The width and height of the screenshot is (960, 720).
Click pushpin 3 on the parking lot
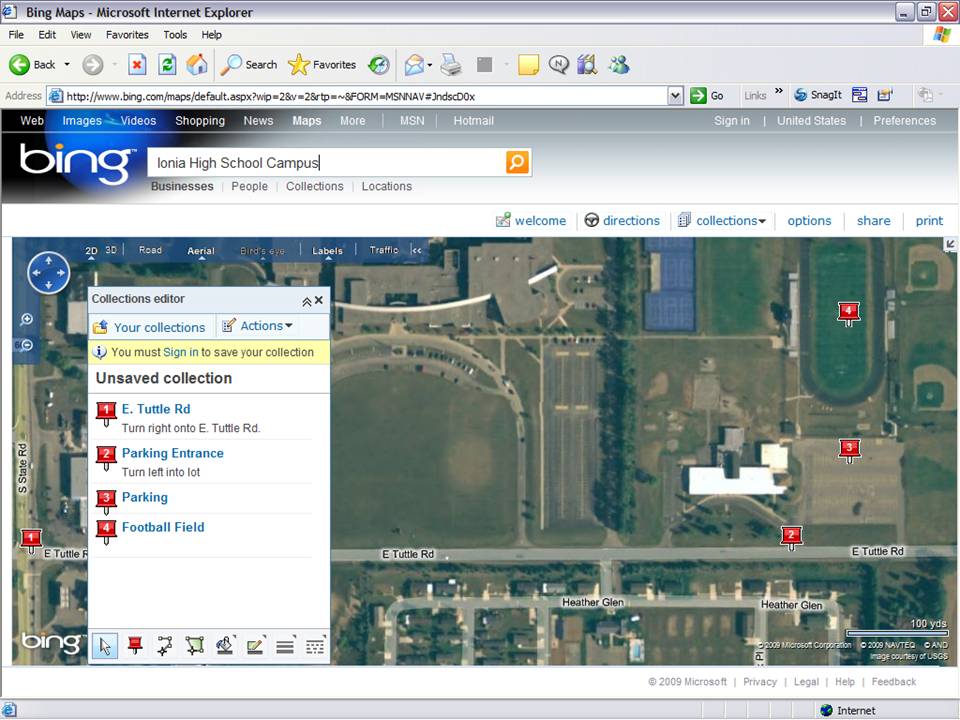tap(849, 450)
